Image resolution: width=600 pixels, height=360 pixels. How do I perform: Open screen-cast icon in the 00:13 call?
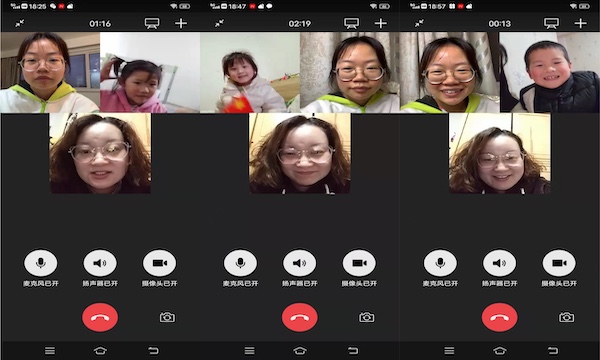[551, 23]
